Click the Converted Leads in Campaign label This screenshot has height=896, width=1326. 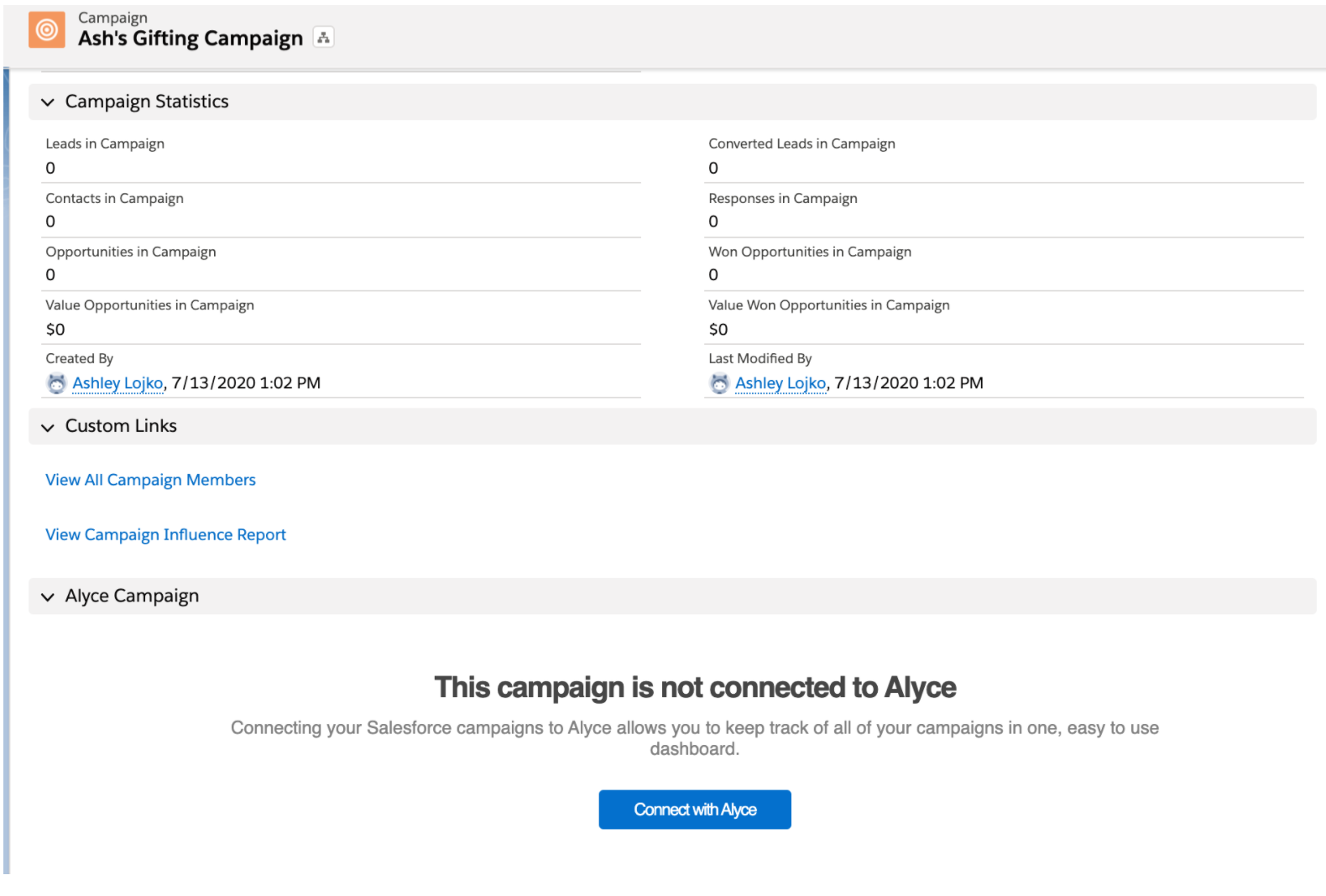tap(801, 143)
